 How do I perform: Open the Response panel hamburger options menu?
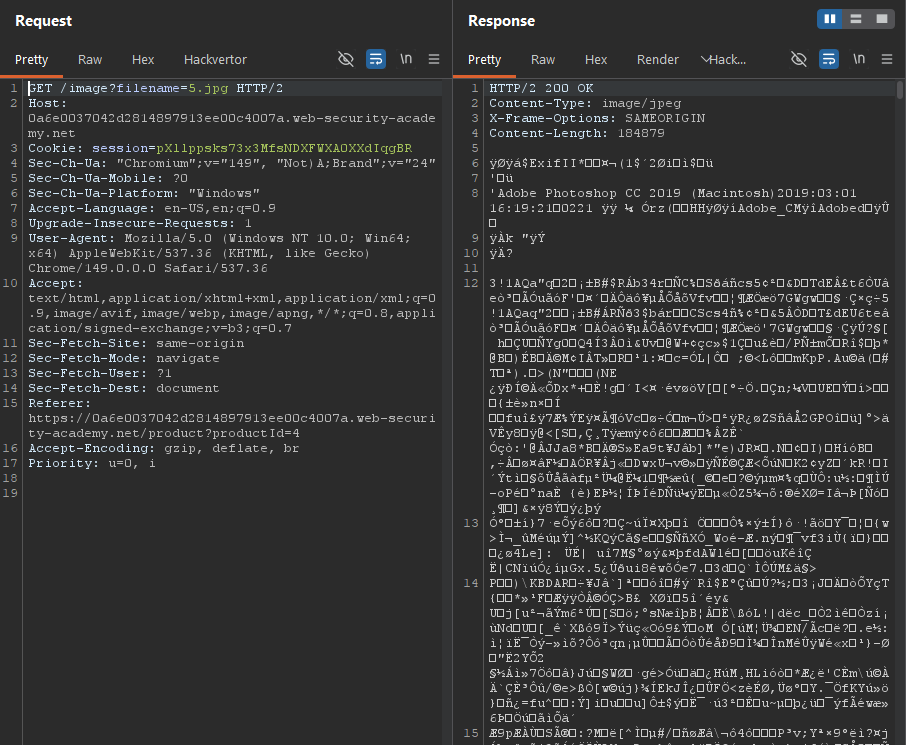point(887,59)
